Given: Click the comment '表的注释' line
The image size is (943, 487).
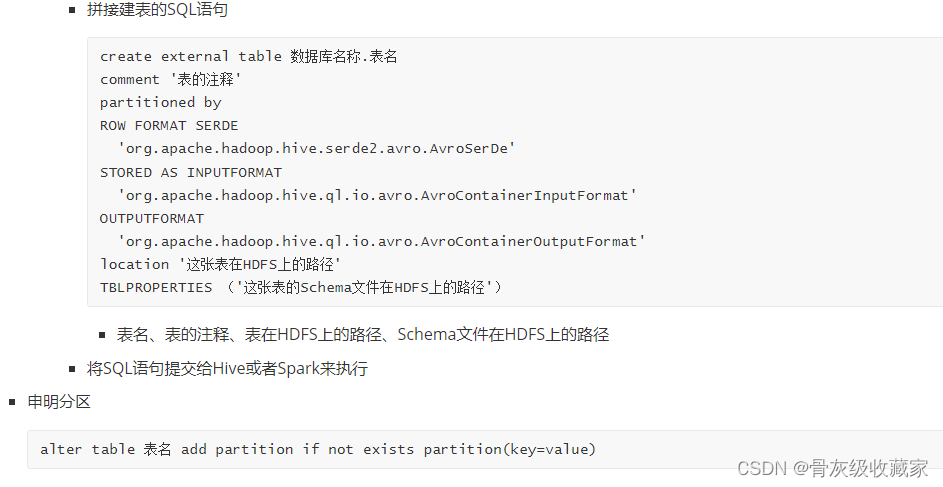Looking at the screenshot, I should (x=170, y=79).
